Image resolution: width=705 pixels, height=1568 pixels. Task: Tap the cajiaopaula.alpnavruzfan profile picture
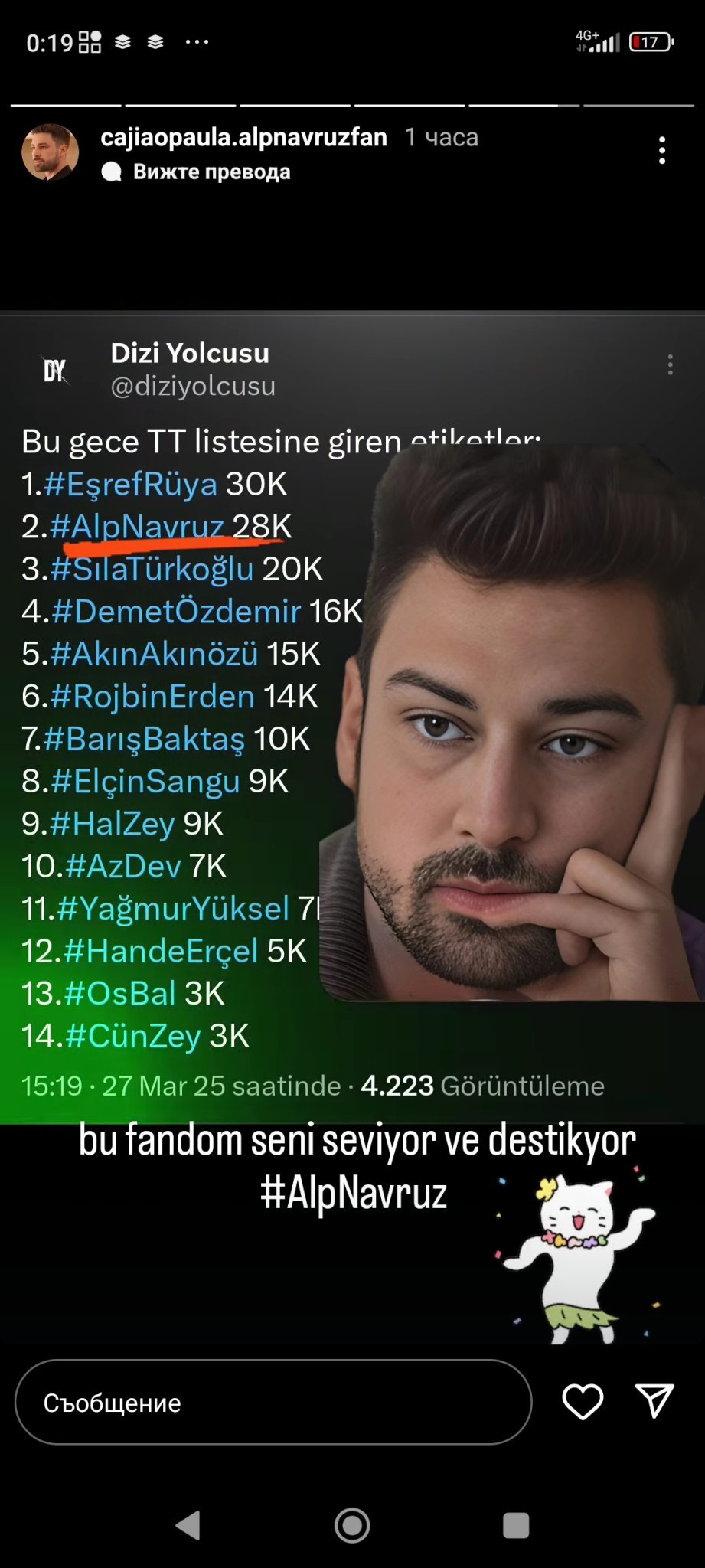point(50,152)
